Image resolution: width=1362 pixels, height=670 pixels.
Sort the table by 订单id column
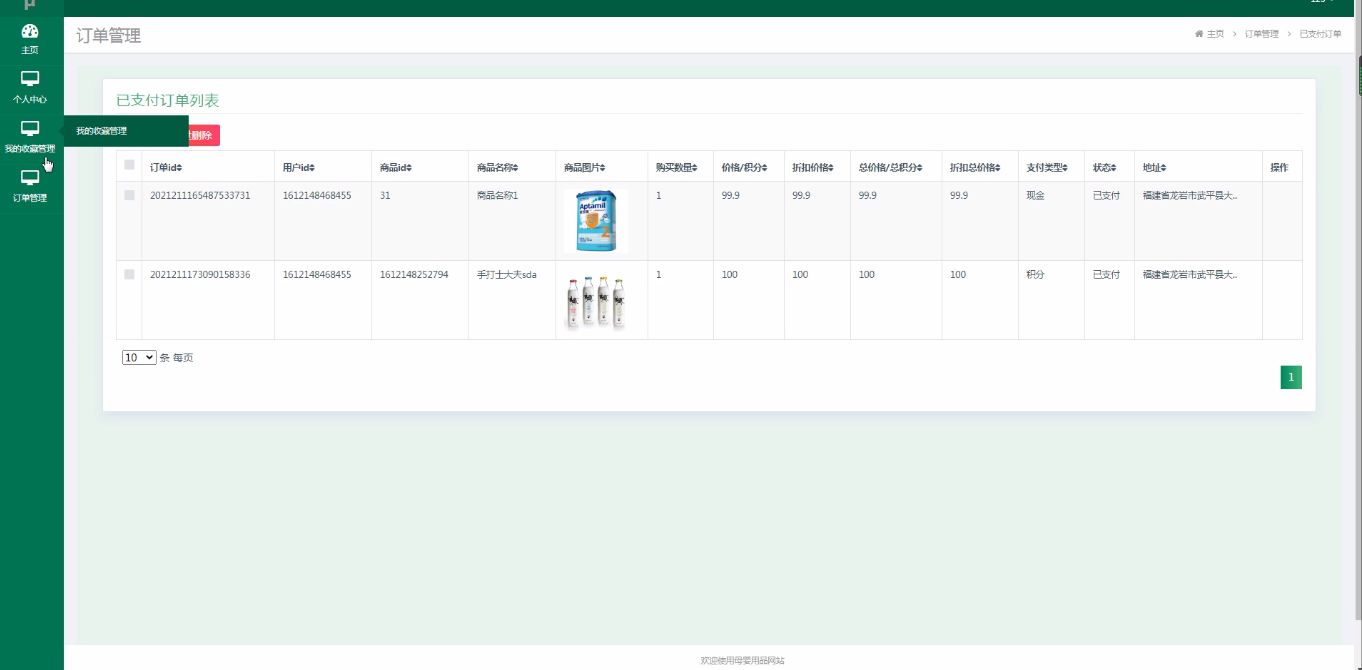point(165,167)
